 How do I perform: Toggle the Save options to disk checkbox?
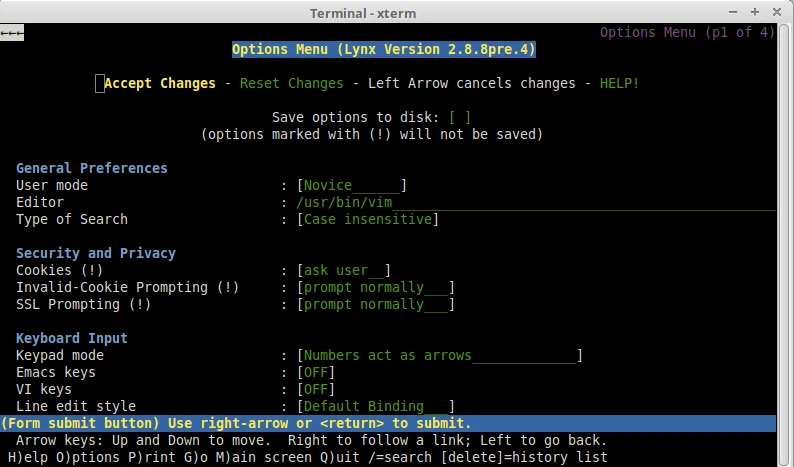[460, 117]
